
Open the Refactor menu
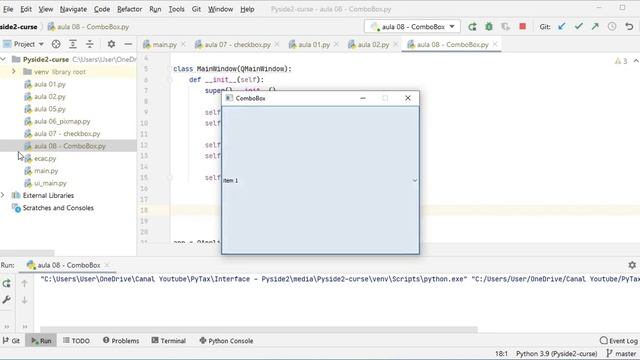coord(129,9)
